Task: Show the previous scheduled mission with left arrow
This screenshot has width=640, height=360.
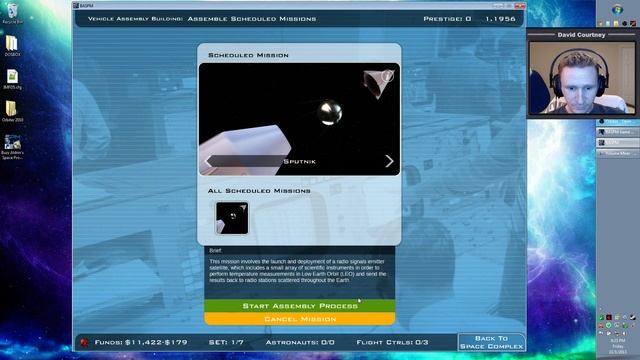Action: [208, 161]
